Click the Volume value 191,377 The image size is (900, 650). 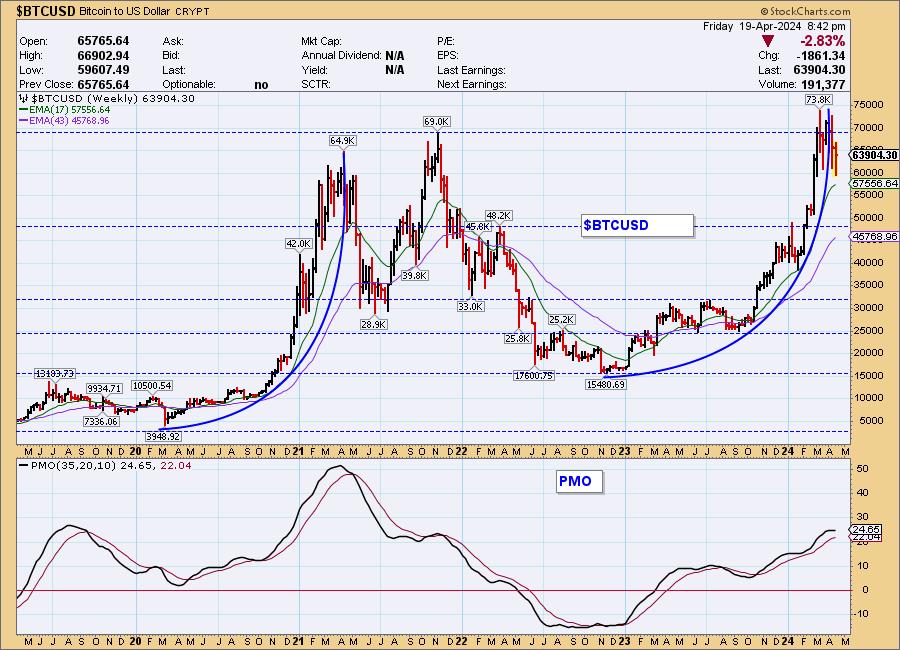824,84
